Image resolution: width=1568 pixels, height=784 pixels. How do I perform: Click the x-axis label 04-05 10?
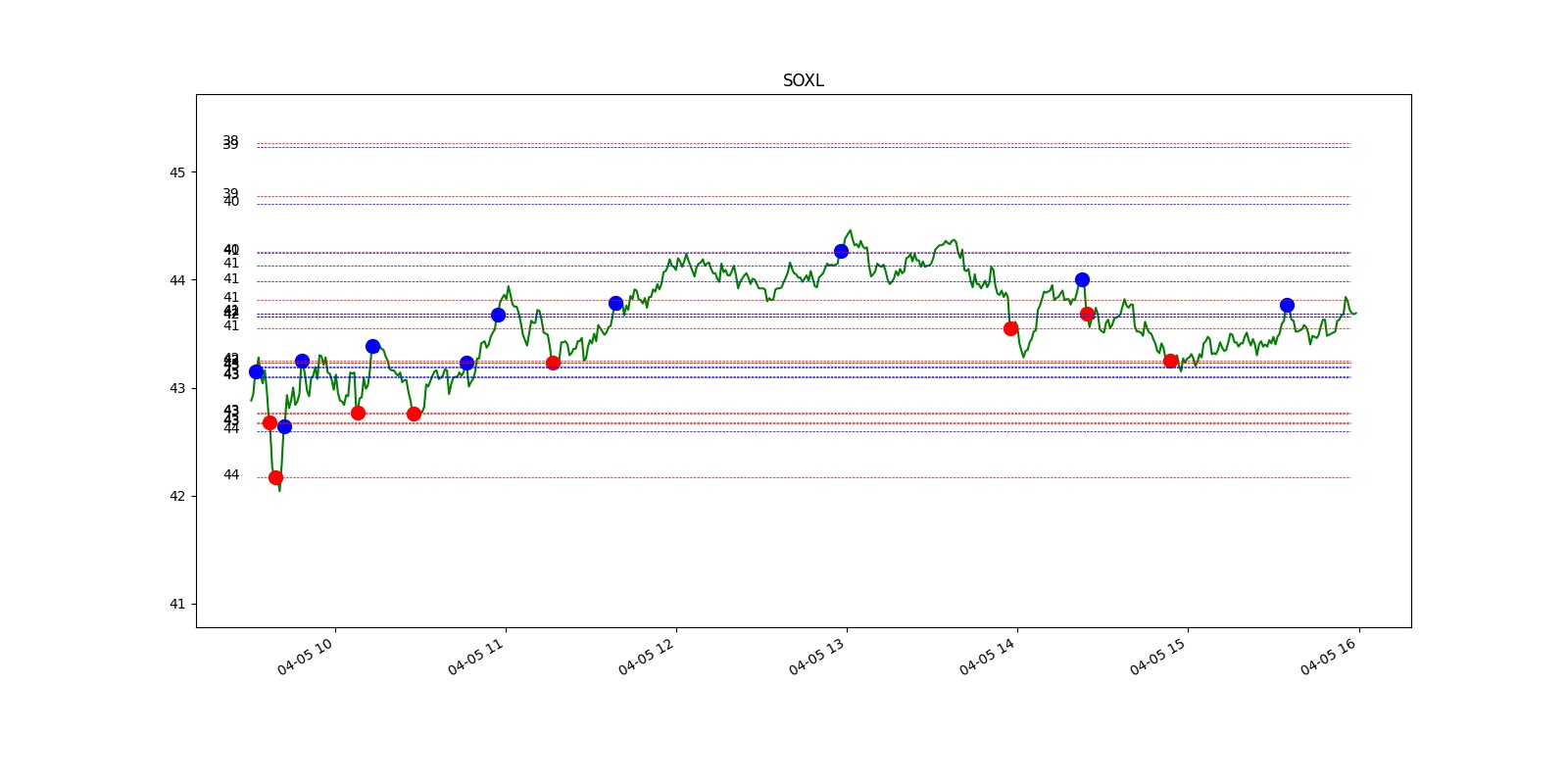pyautogui.click(x=306, y=656)
